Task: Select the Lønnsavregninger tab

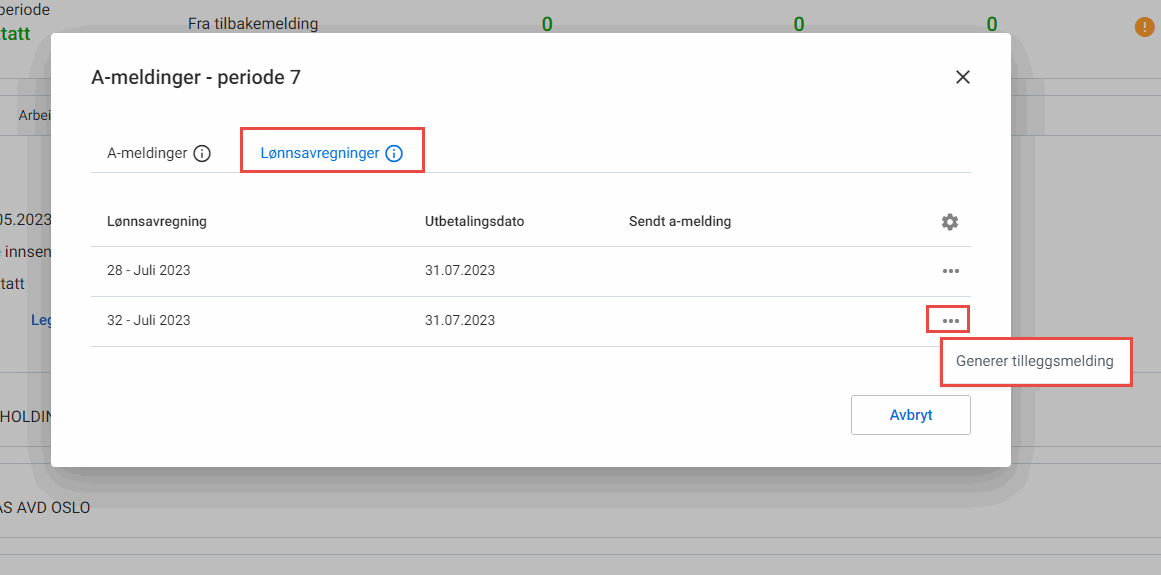Action: [x=319, y=154]
